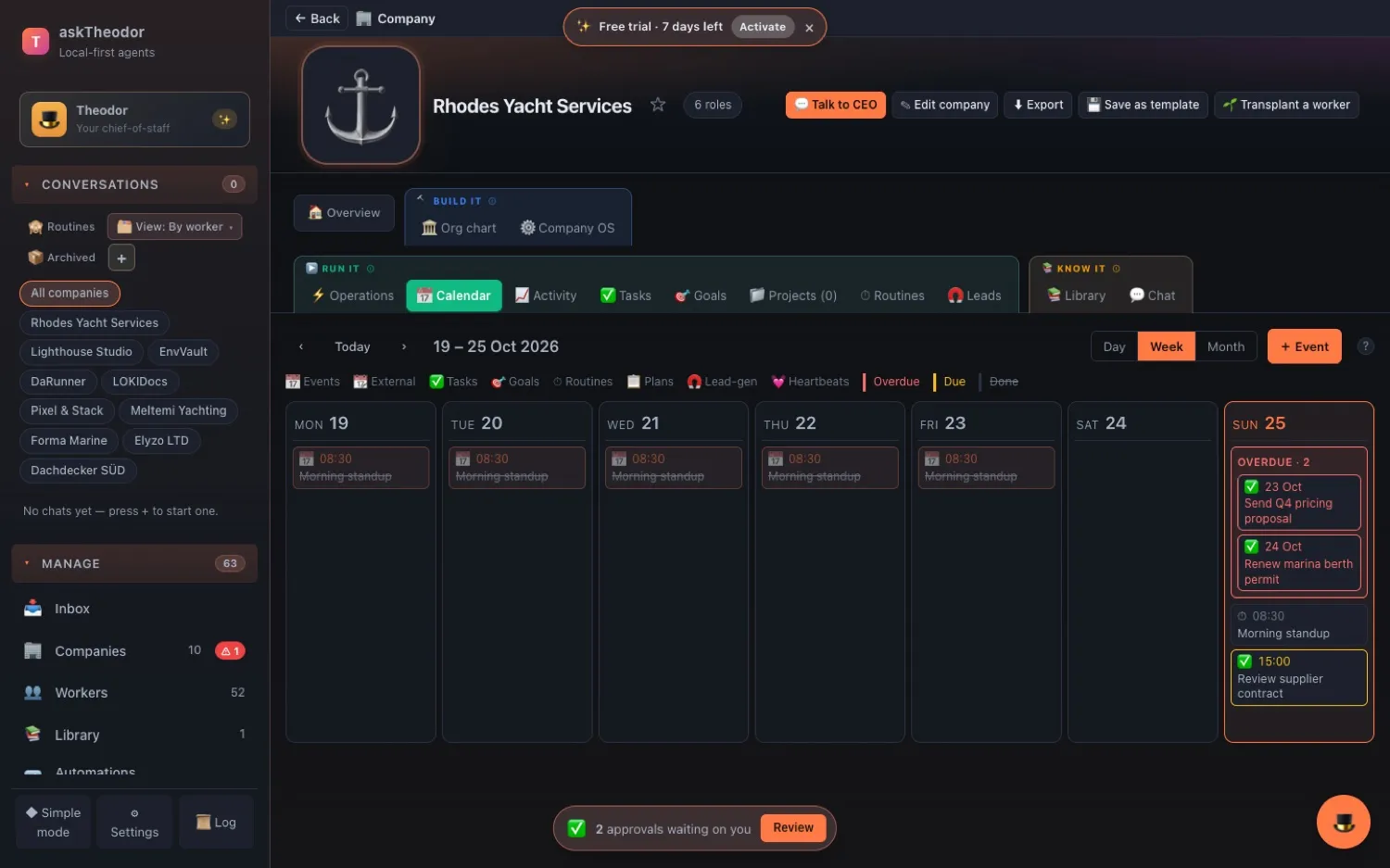Collapse the Conversations section
The image size is (1390, 868).
pyautogui.click(x=134, y=184)
